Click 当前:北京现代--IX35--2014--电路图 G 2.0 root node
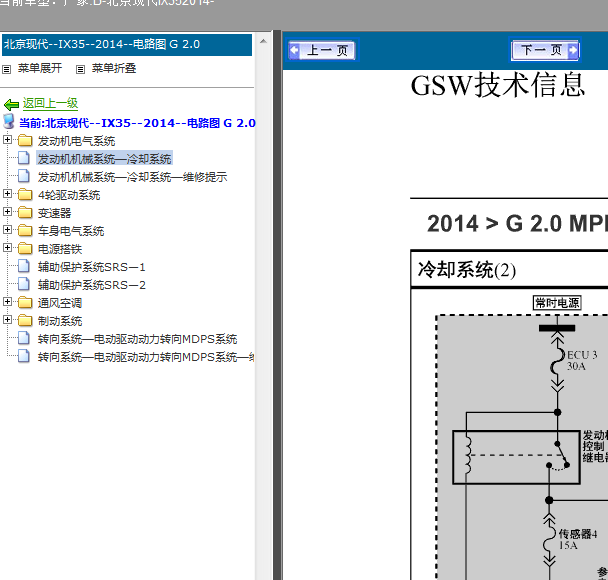The height and width of the screenshot is (580, 608). [x=137, y=123]
